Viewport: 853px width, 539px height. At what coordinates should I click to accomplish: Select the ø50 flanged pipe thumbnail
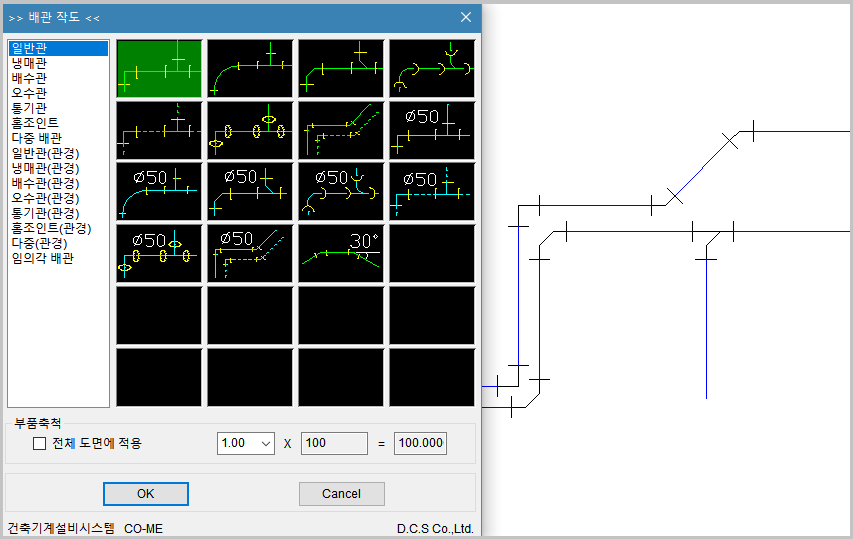click(160, 252)
